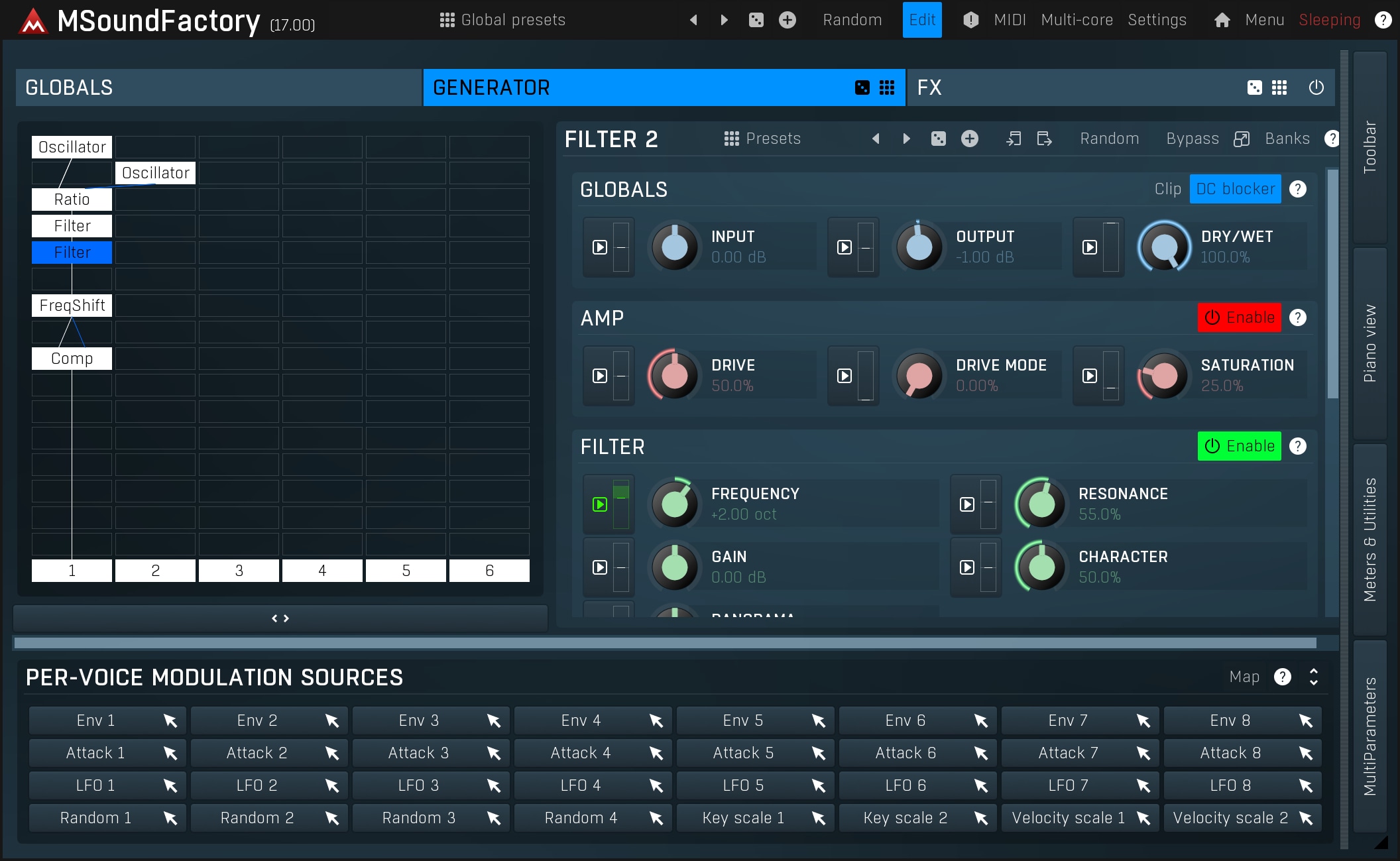1400x861 pixels.
Task: Click the Resonance knob
Action: click(1041, 504)
